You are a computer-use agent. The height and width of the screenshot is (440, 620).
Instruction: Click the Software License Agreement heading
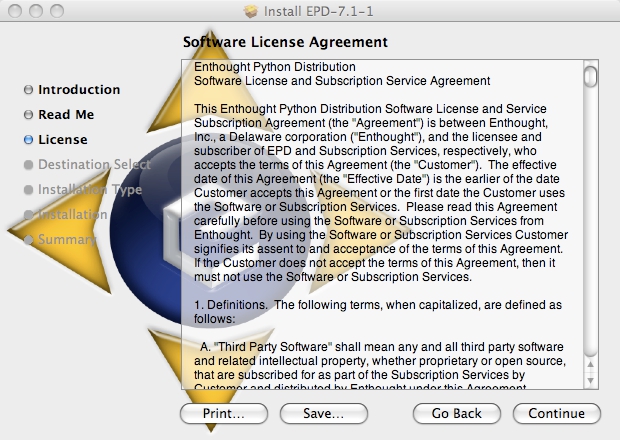pos(285,42)
